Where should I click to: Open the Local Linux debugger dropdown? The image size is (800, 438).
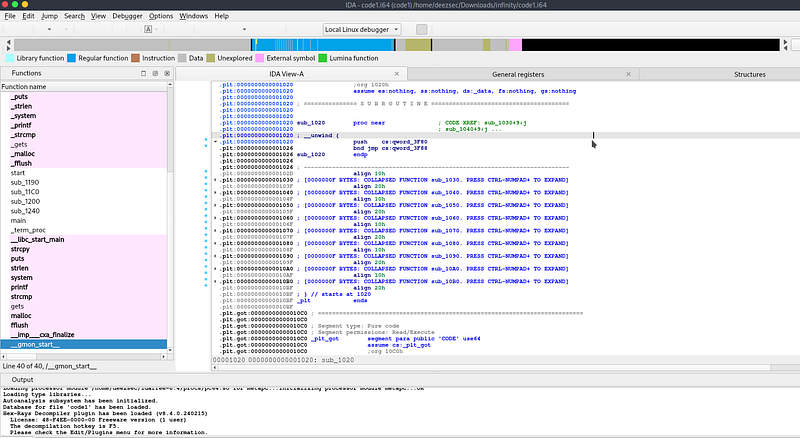[x=361, y=29]
